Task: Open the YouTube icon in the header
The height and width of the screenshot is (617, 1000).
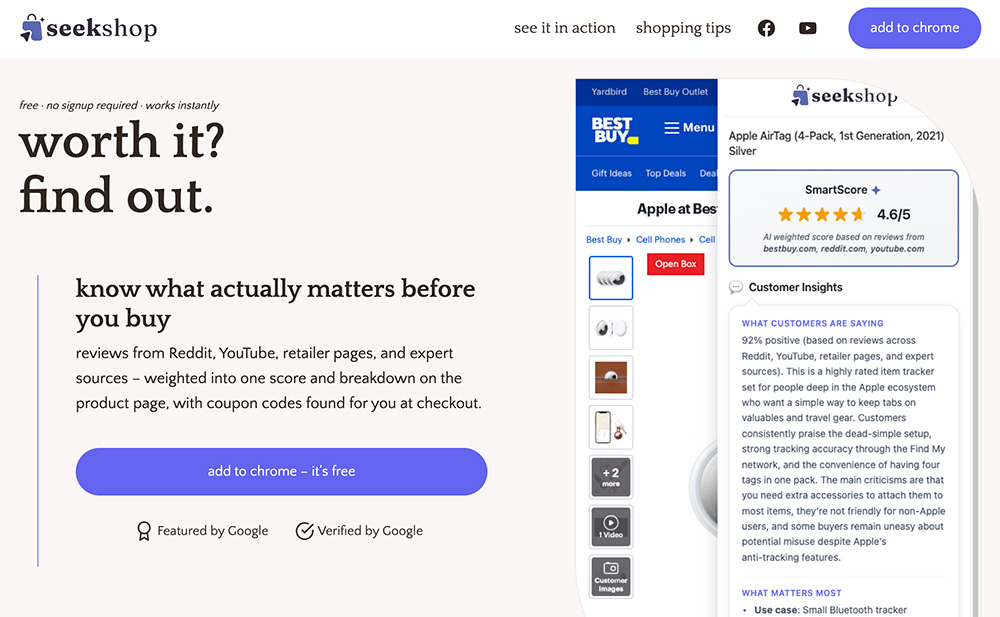Action: click(x=807, y=28)
